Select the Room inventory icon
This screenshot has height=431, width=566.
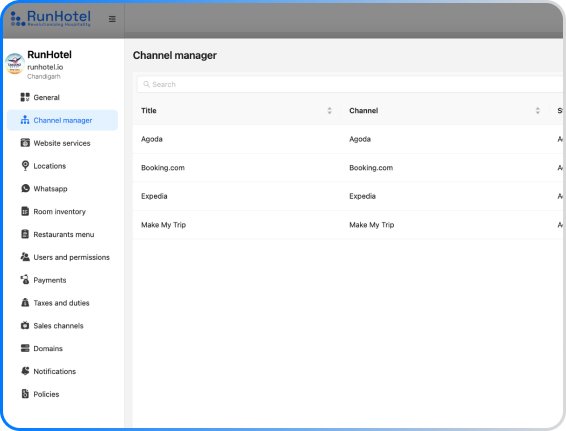coord(25,211)
